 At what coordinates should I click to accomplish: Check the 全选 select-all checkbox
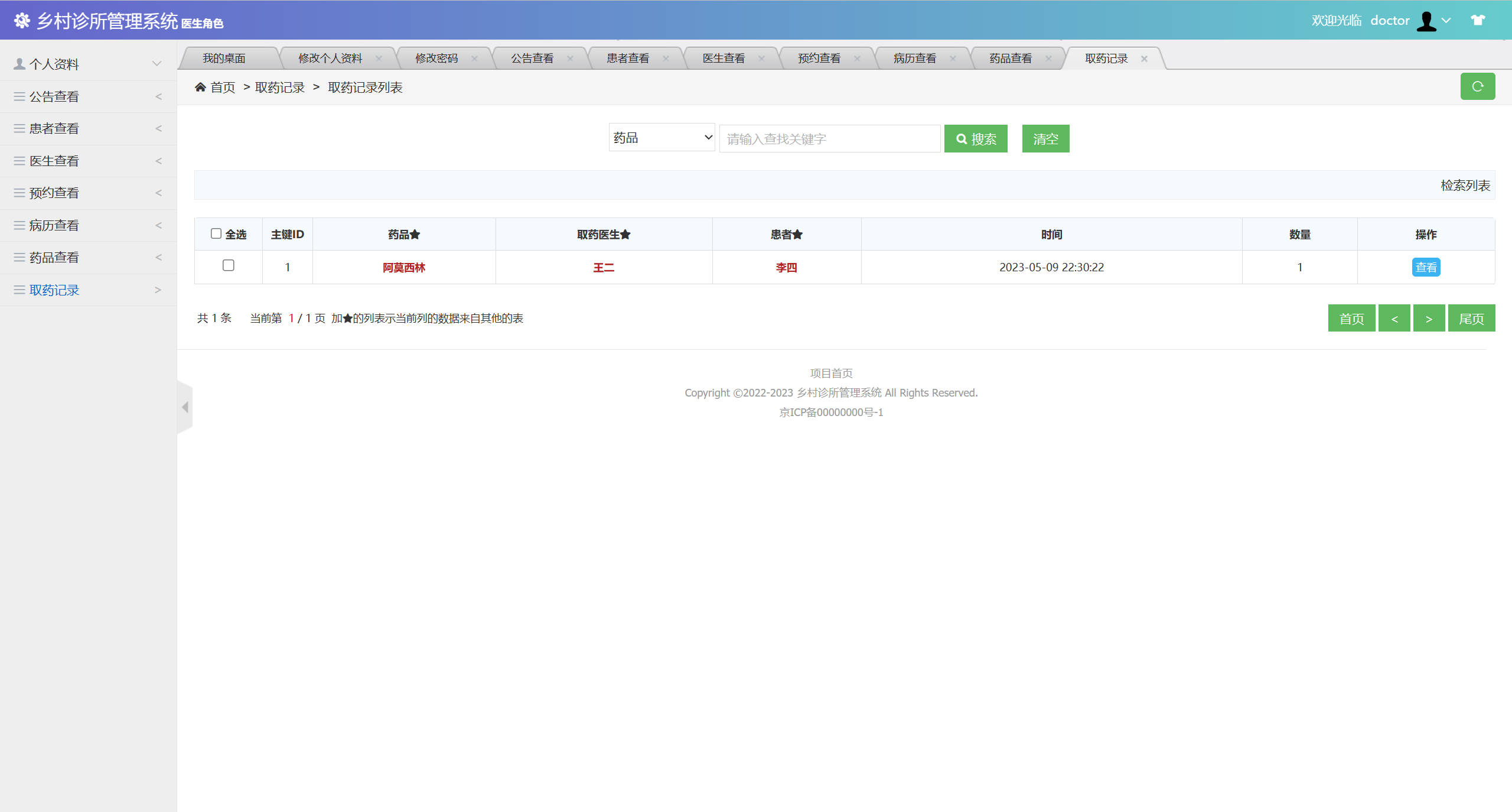216,234
